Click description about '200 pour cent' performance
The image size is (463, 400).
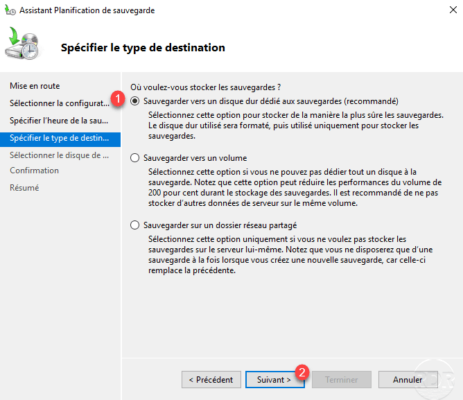point(295,187)
